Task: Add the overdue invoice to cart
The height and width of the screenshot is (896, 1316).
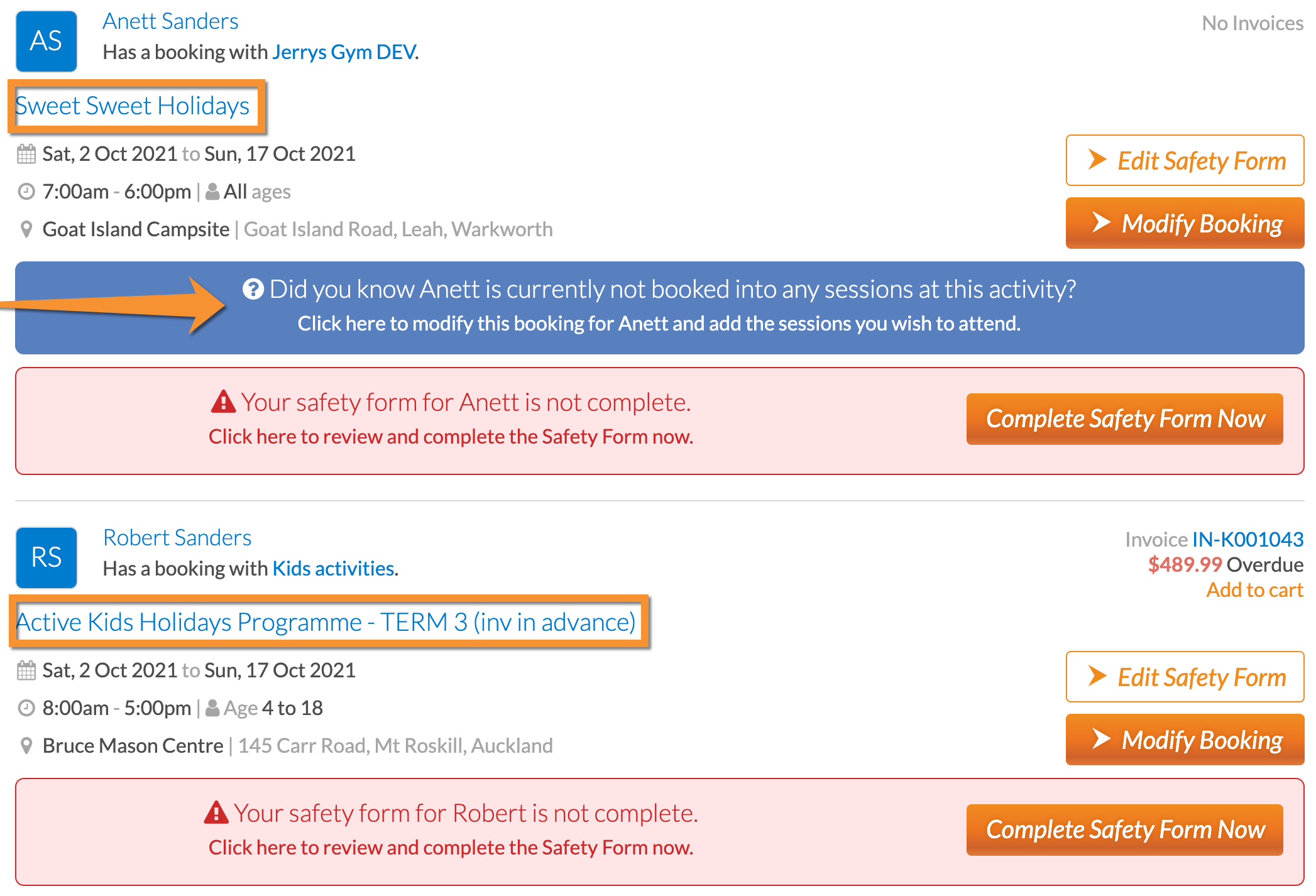Action: [x=1254, y=590]
